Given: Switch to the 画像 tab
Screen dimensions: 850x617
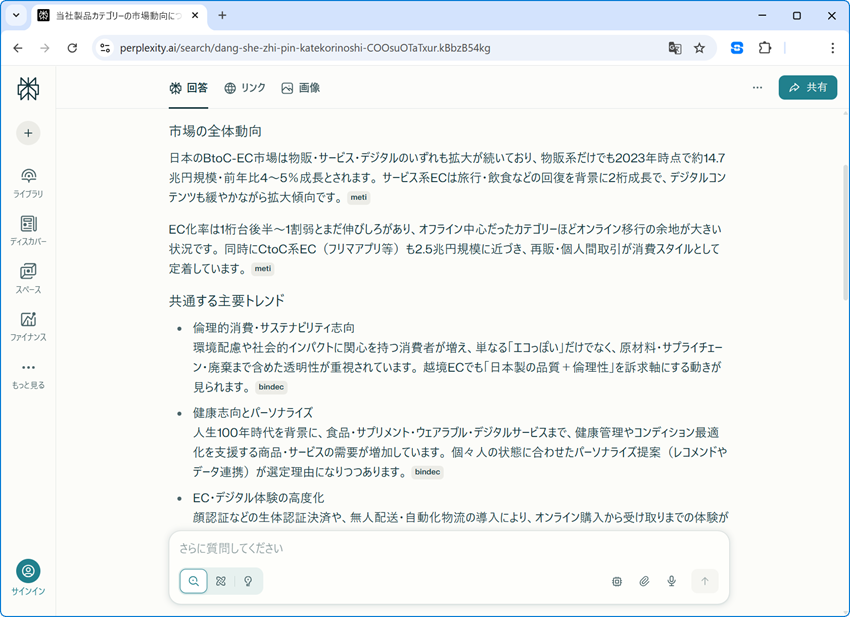Looking at the screenshot, I should click(x=301, y=88).
